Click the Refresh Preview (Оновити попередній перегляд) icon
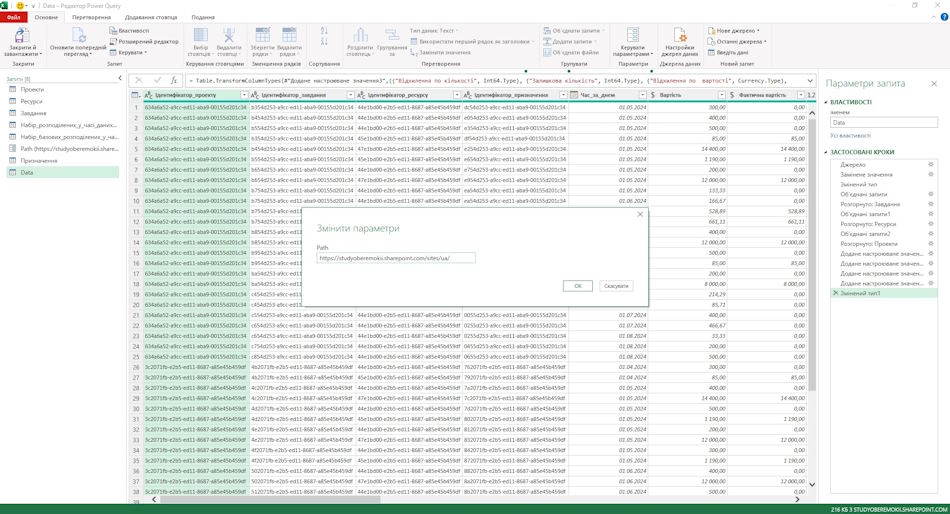 pos(78,35)
